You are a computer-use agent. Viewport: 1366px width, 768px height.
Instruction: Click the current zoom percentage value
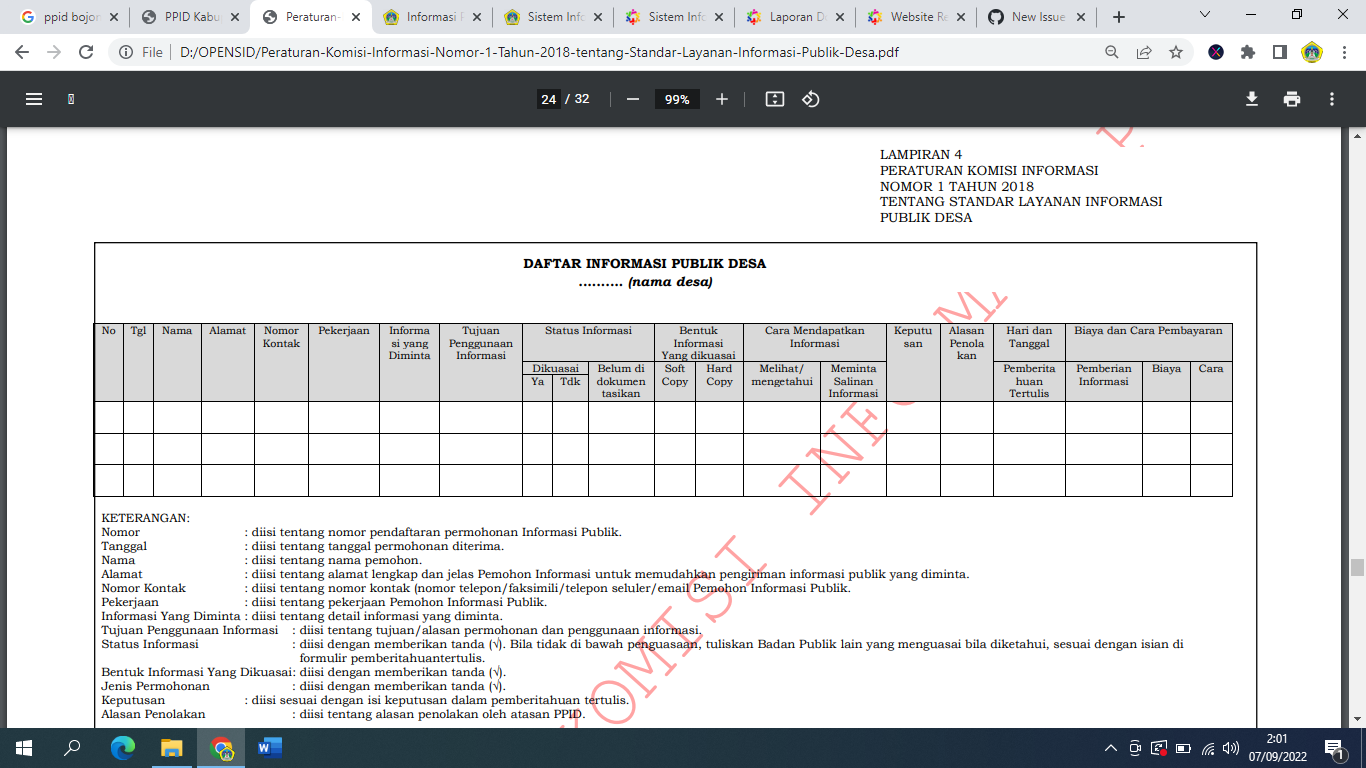[675, 99]
